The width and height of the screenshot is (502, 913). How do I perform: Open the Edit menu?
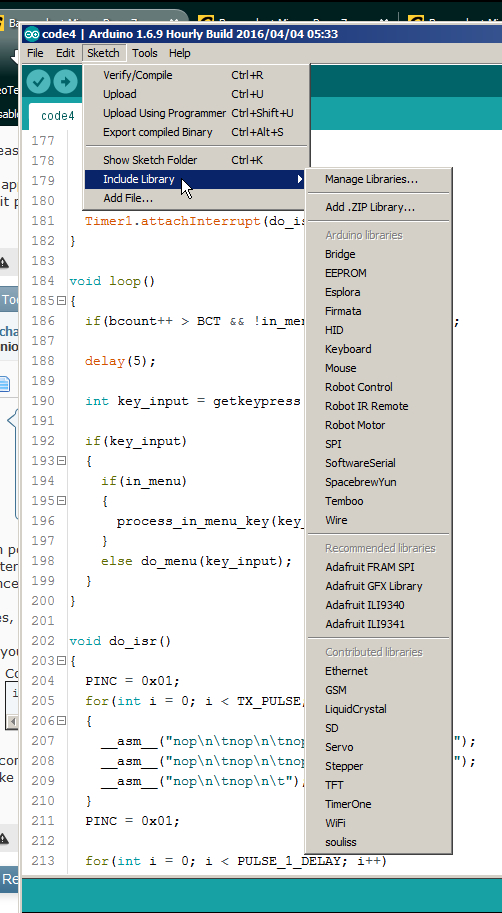click(x=65, y=53)
